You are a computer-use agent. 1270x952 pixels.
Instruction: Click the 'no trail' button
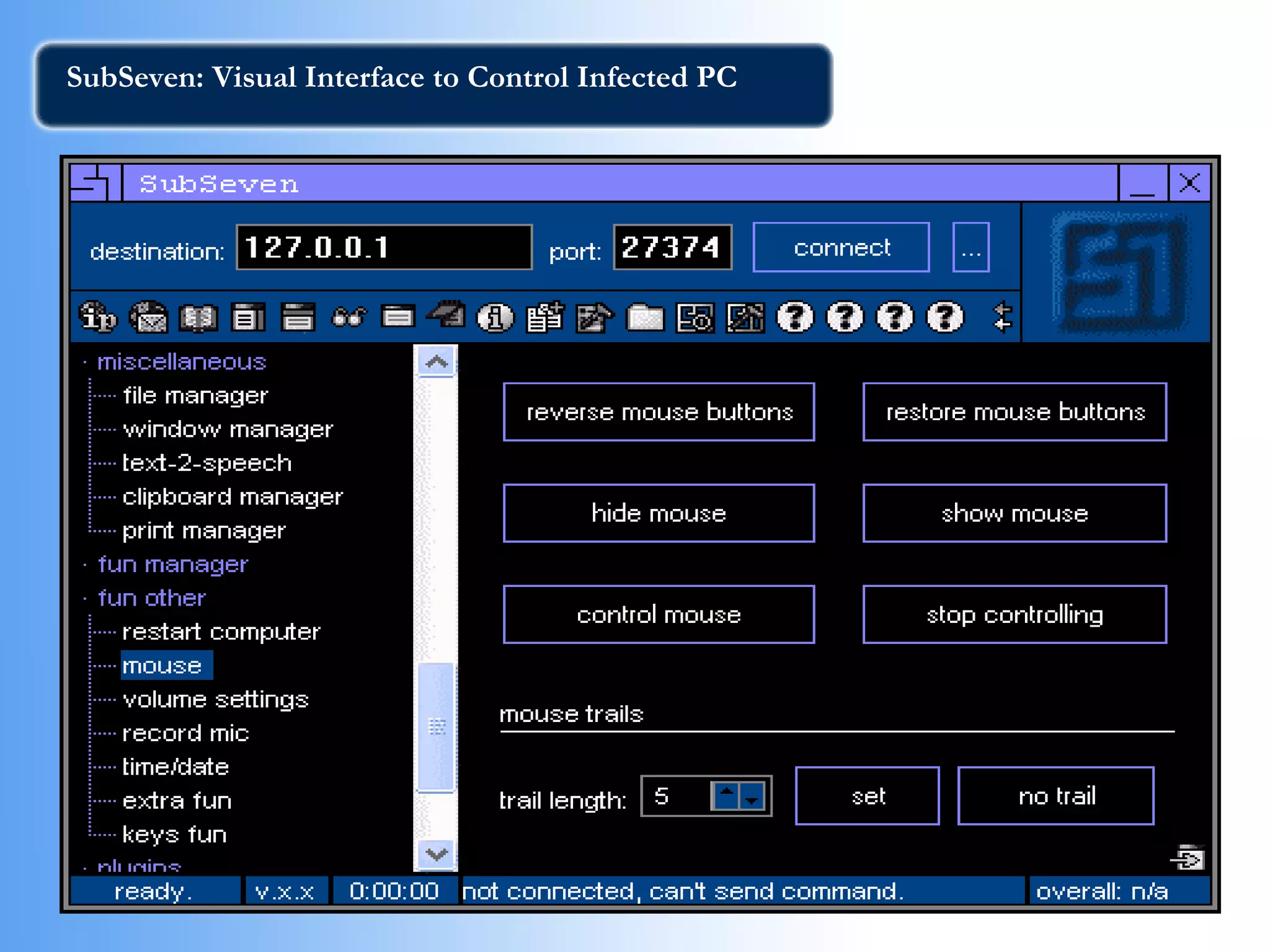pyautogui.click(x=1055, y=796)
